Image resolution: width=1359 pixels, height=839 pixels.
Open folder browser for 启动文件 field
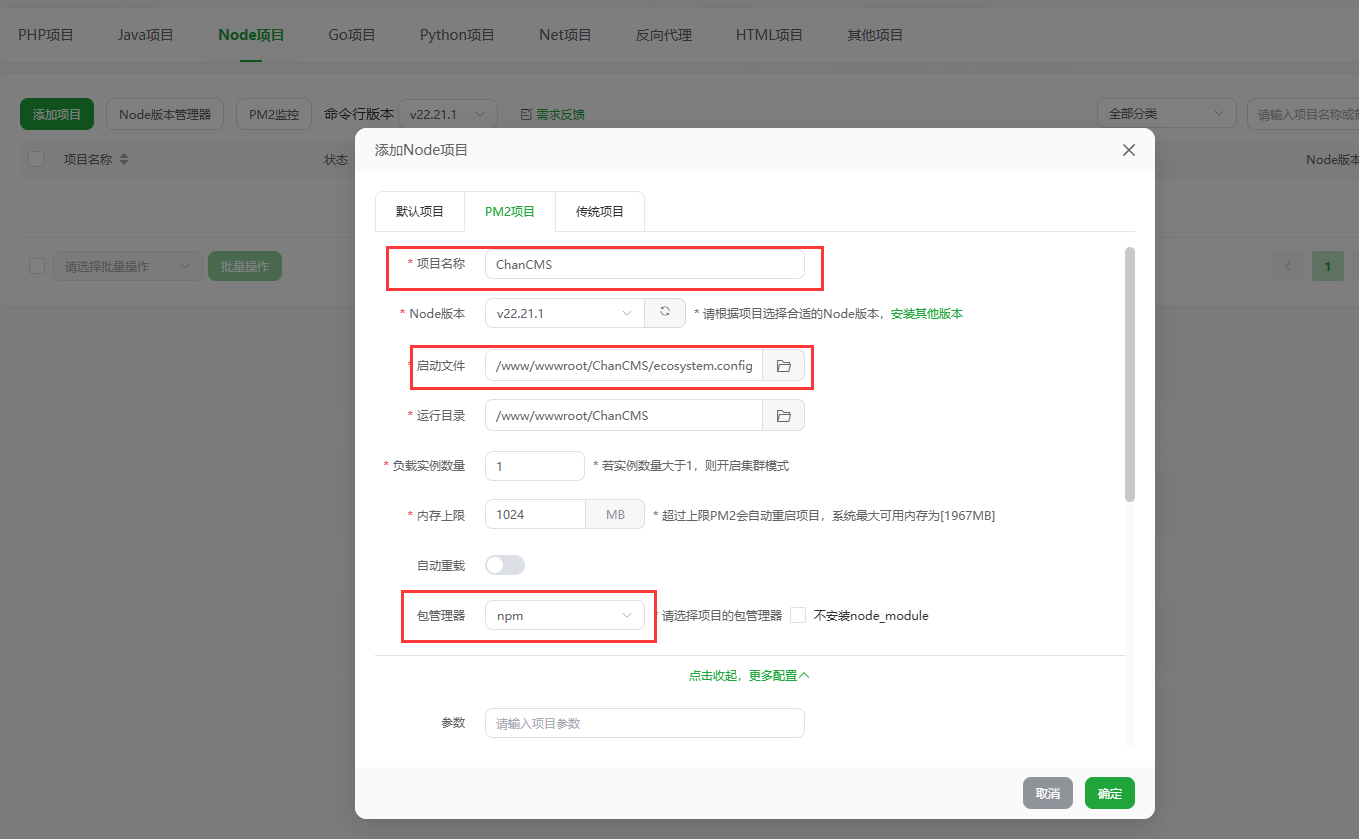tap(784, 365)
